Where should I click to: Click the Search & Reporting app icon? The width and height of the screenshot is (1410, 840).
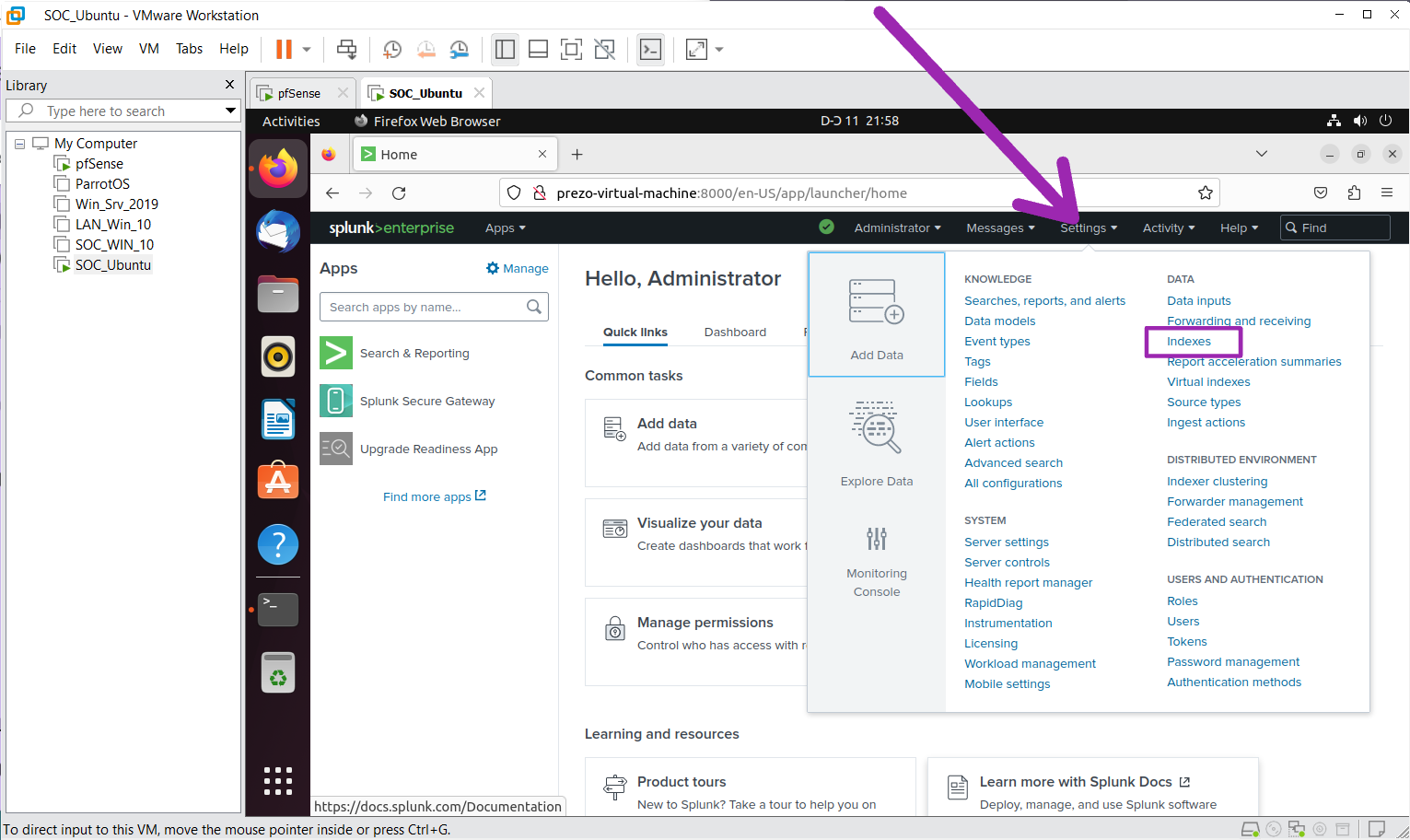pyautogui.click(x=336, y=353)
